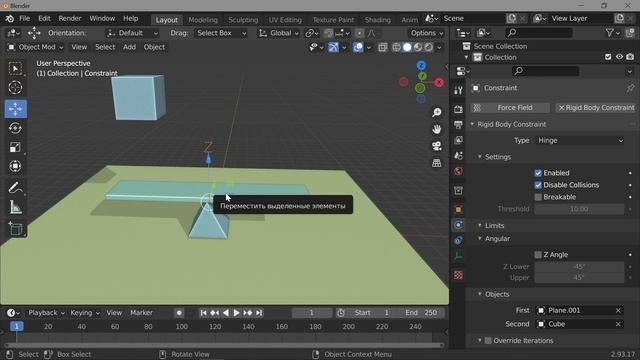The width and height of the screenshot is (640, 360).
Task: Select the Scale tool
Action: coord(16,147)
